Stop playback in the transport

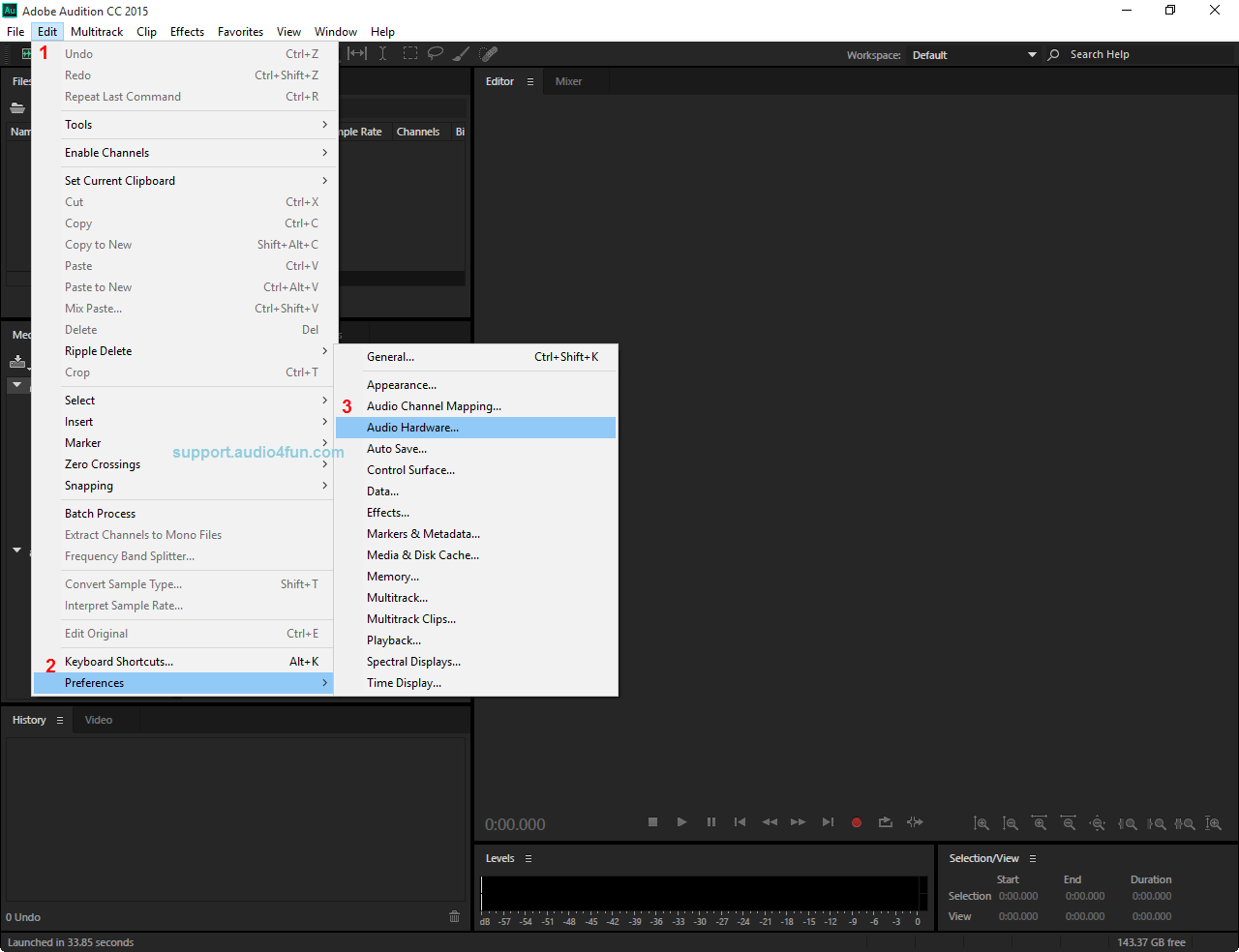pyautogui.click(x=652, y=822)
